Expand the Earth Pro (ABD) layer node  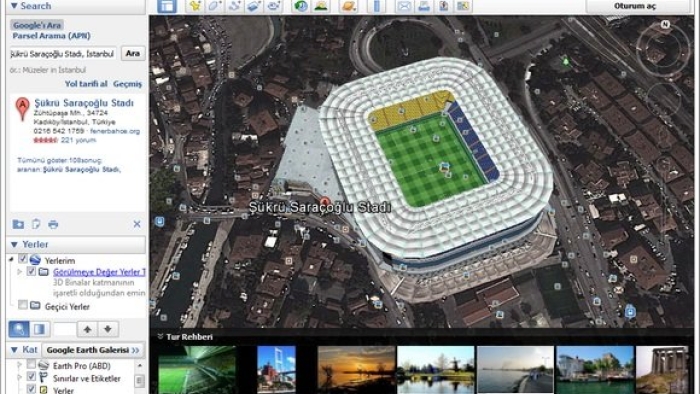19,365
